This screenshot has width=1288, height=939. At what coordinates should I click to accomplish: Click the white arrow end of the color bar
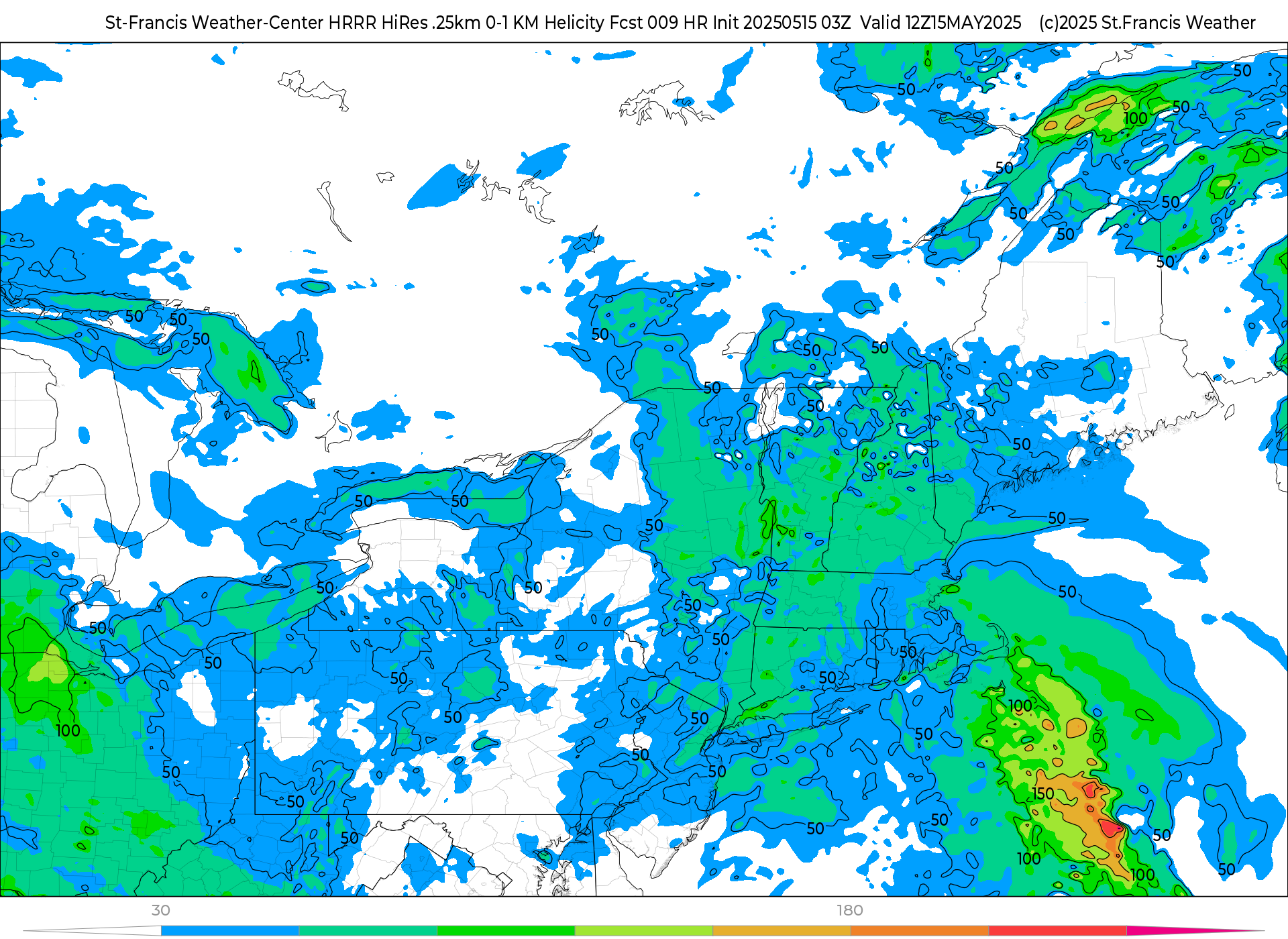tap(93, 931)
